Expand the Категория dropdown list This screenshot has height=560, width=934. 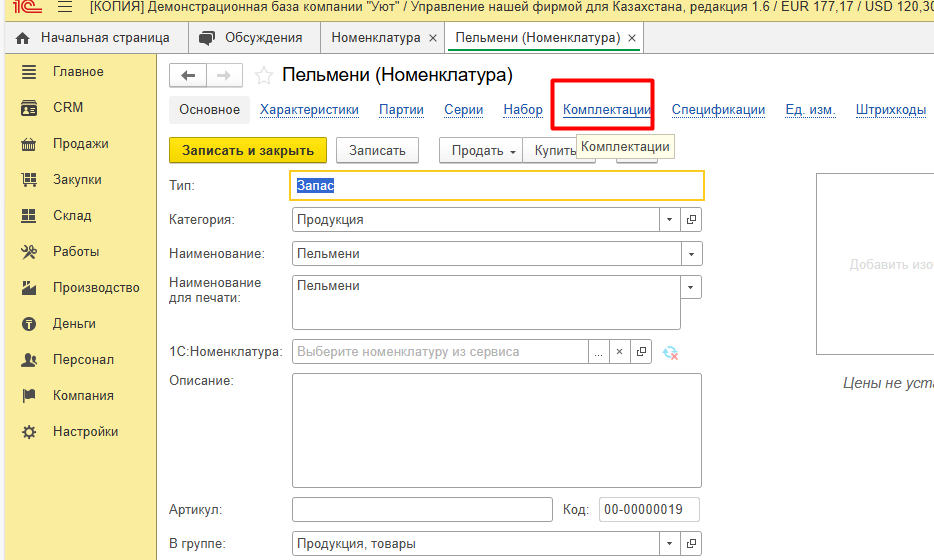click(x=669, y=220)
